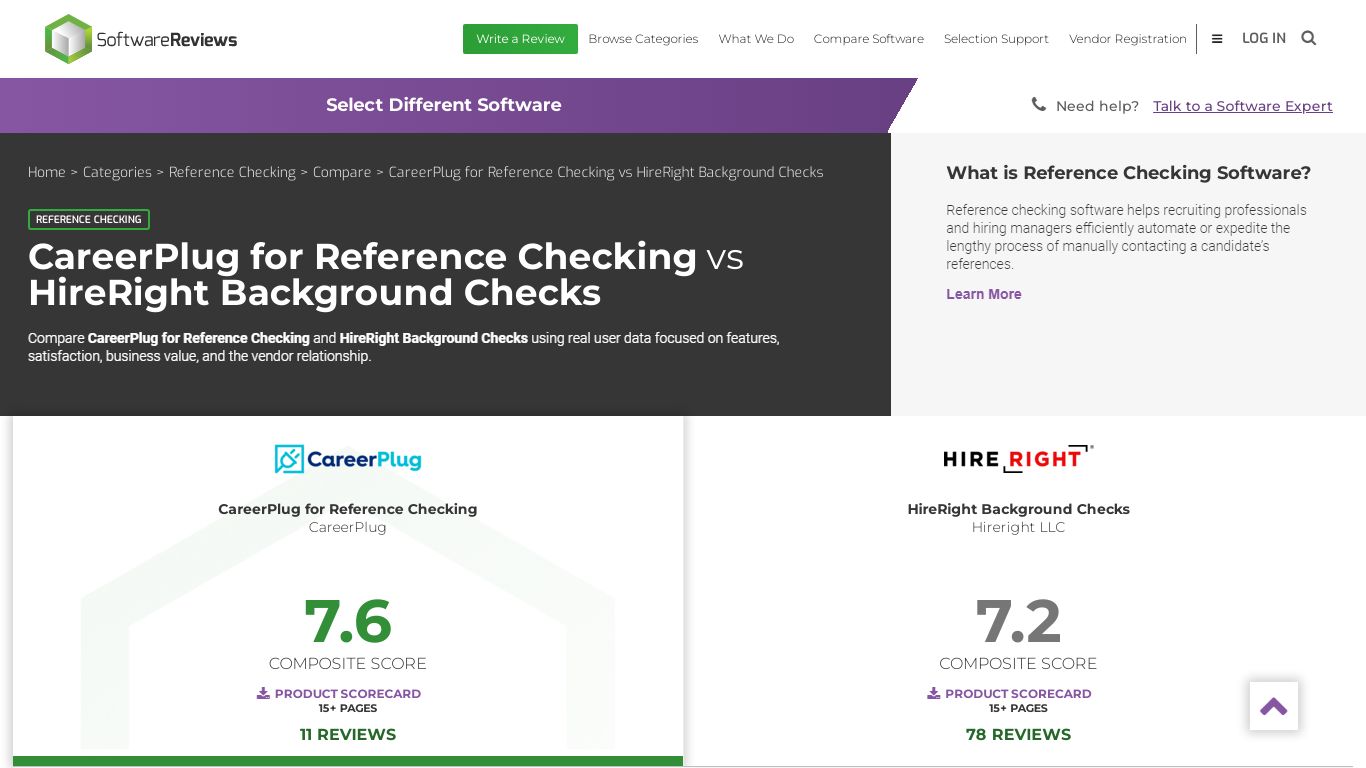The image size is (1366, 768).
Task: Open the What We Do menu
Action: pyautogui.click(x=756, y=39)
